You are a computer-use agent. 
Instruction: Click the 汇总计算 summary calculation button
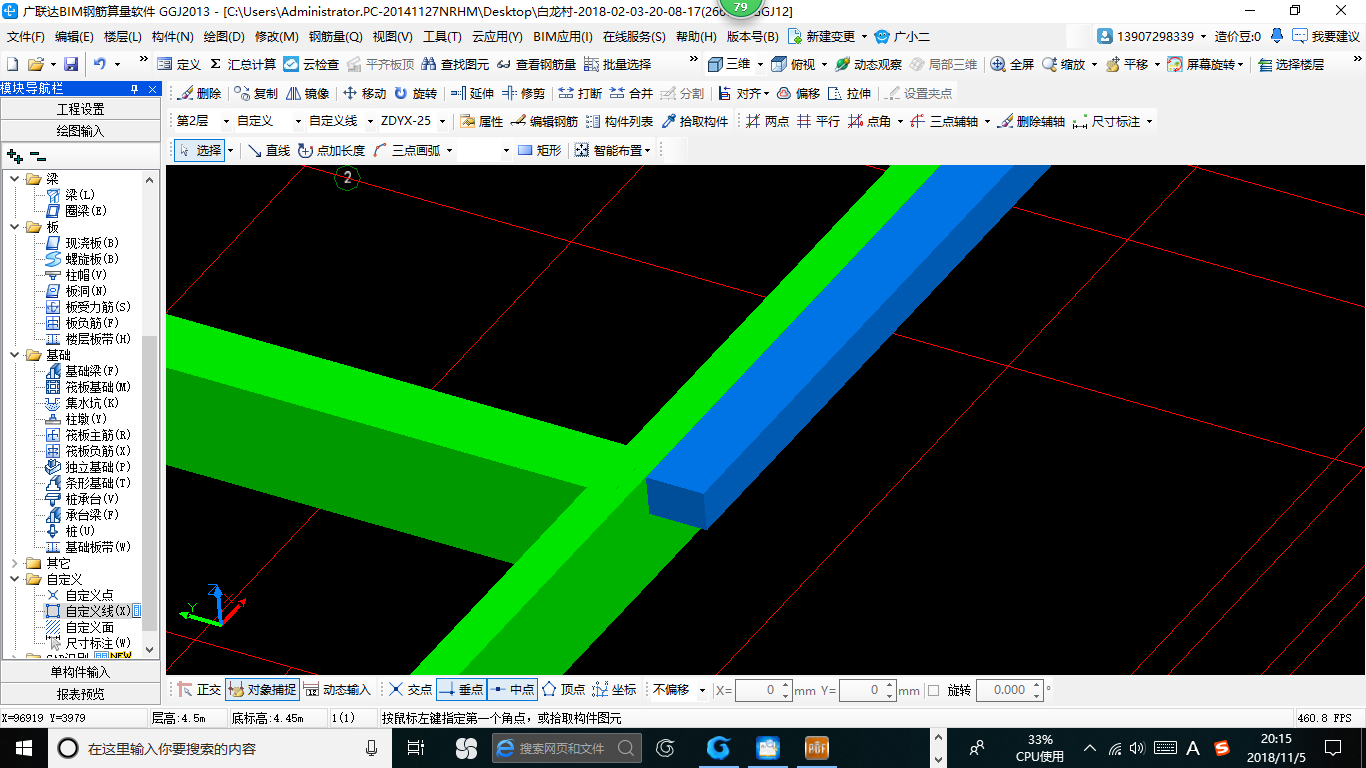click(x=242, y=64)
